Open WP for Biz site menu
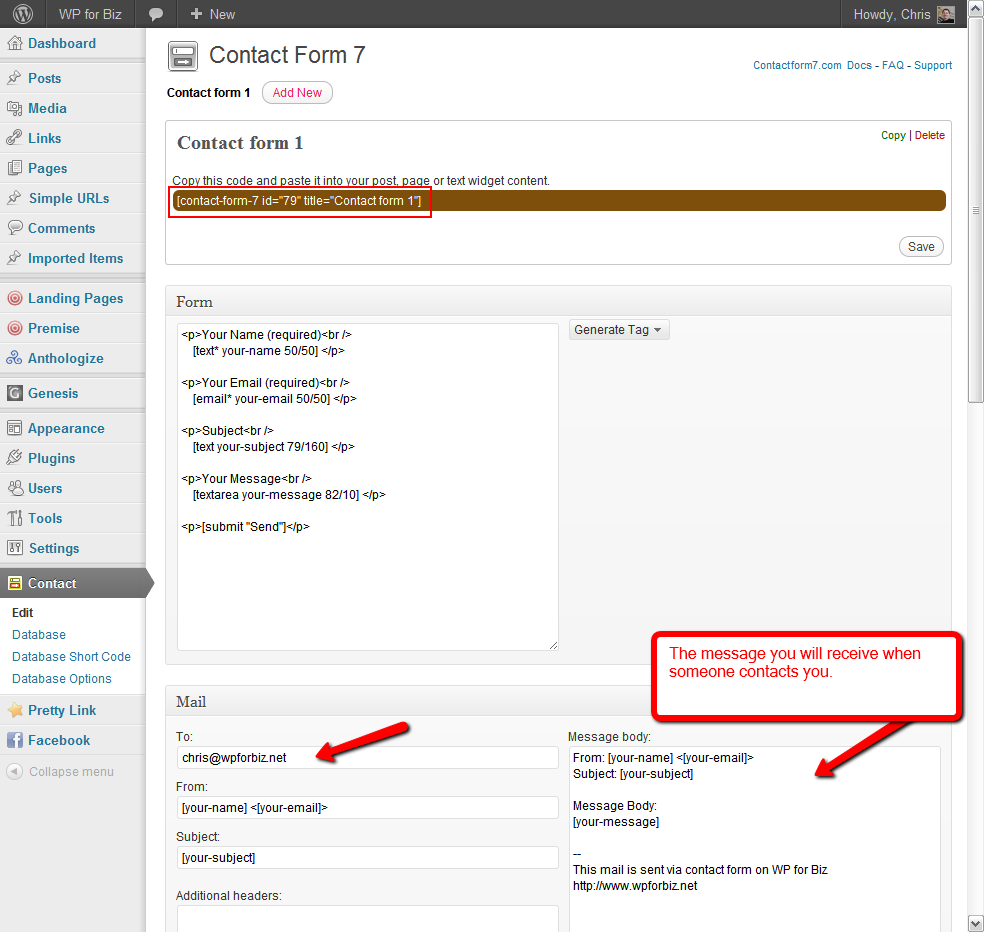The width and height of the screenshot is (984, 932). (90, 14)
